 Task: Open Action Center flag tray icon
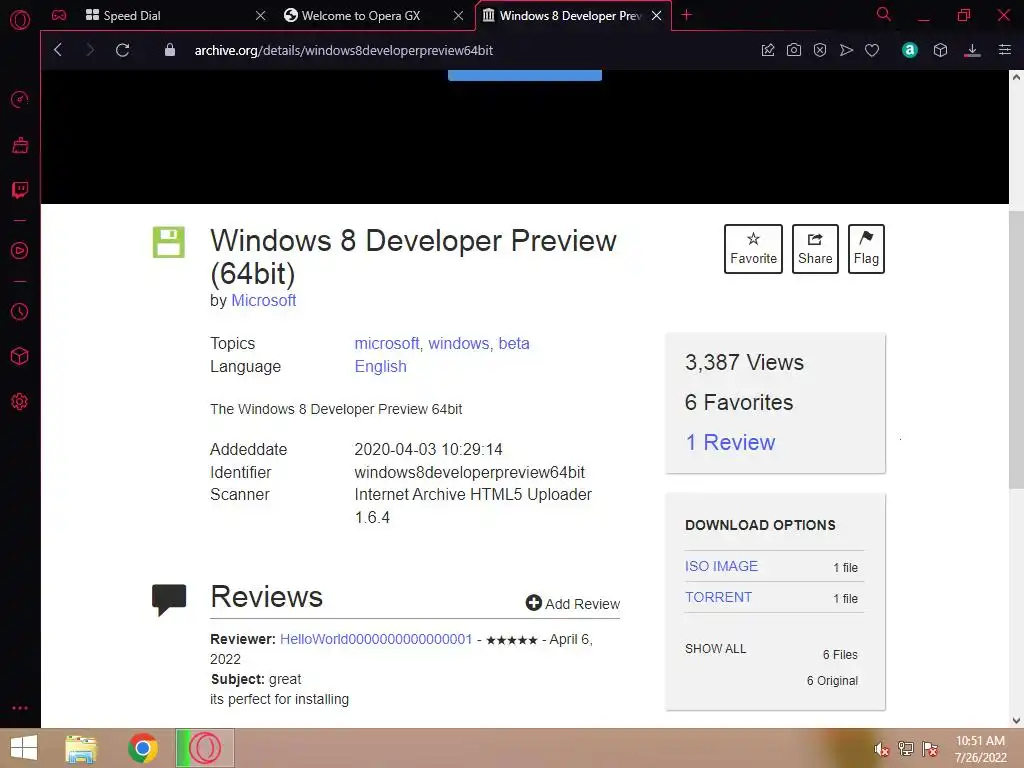point(930,749)
